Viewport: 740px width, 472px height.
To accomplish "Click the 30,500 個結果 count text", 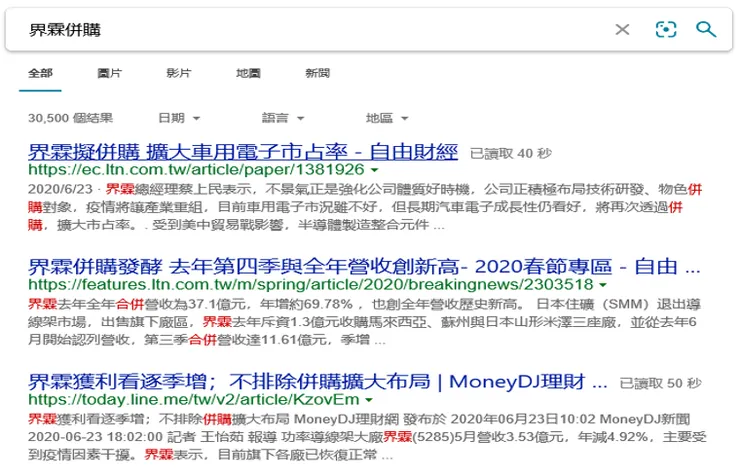I will point(70,118).
